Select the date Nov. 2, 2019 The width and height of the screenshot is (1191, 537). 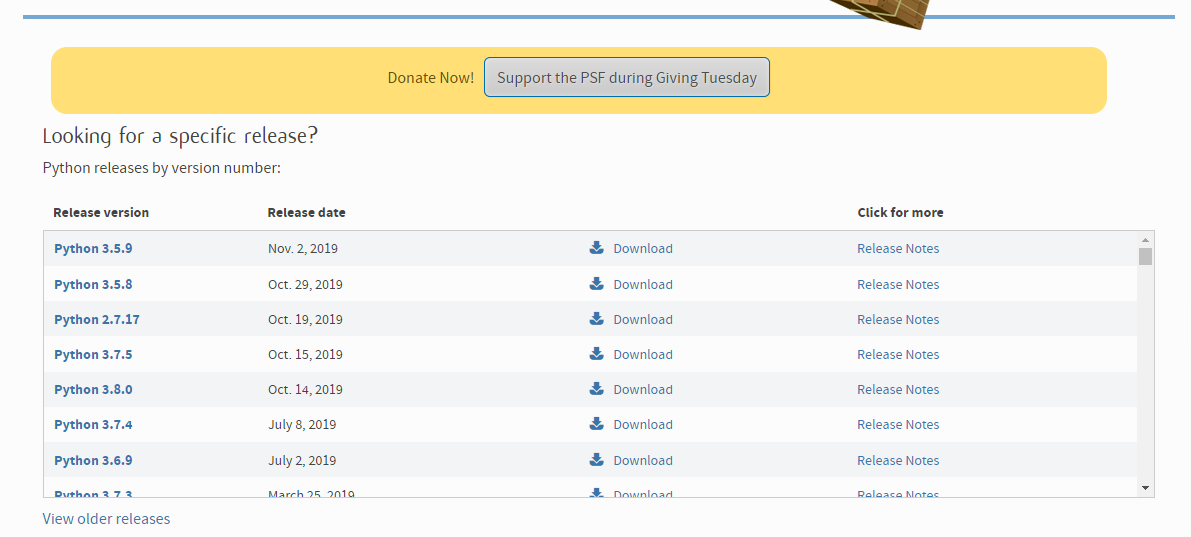[303, 248]
